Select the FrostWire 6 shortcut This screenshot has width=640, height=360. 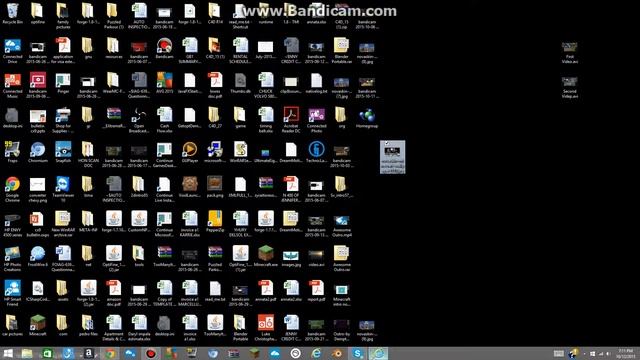click(x=38, y=256)
